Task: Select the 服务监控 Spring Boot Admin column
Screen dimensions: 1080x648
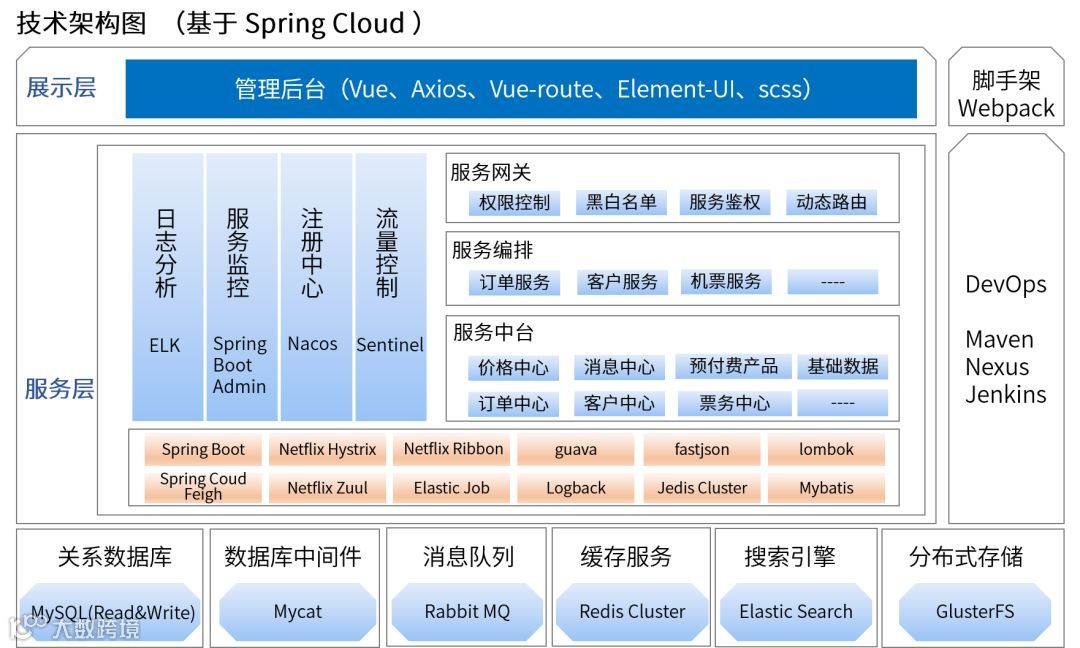Action: click(x=242, y=286)
